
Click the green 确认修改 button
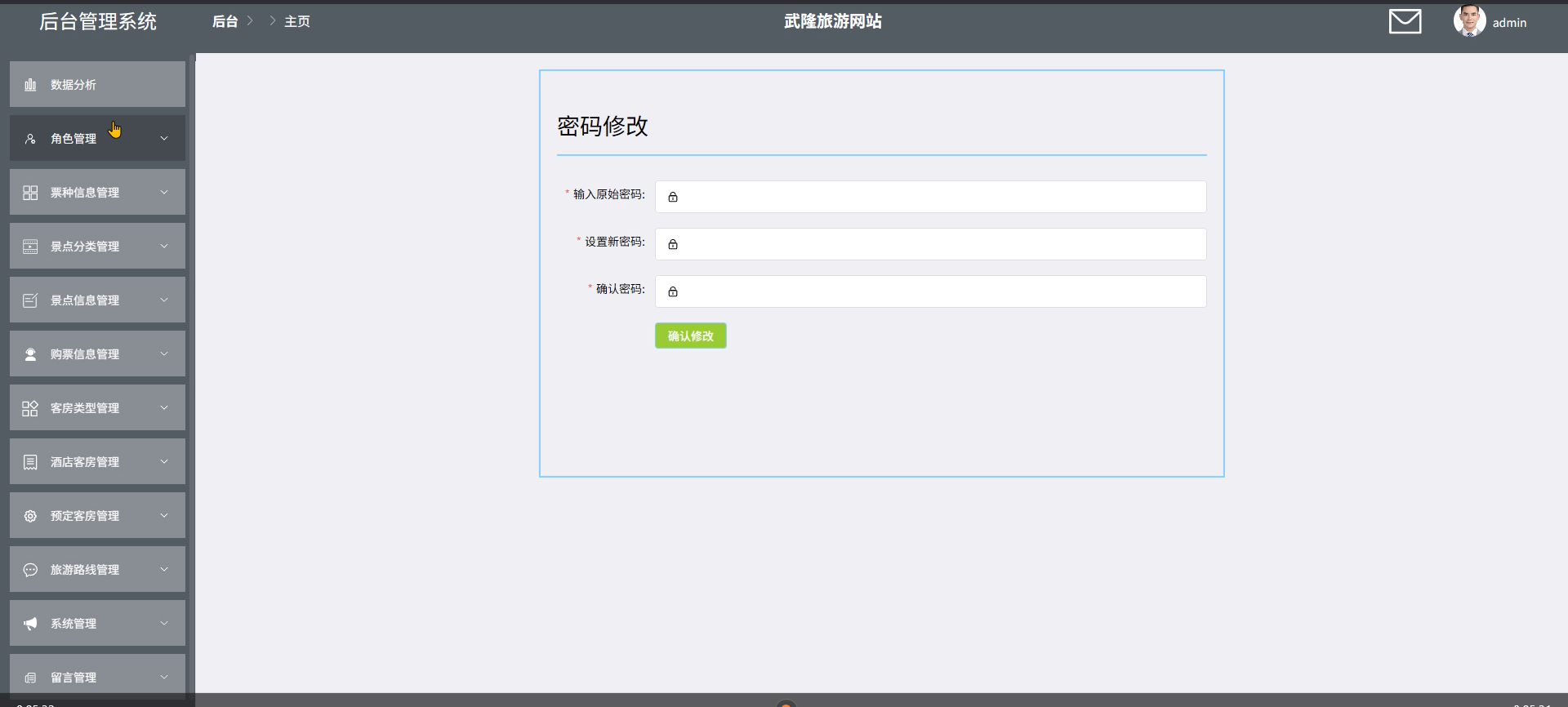tap(691, 336)
